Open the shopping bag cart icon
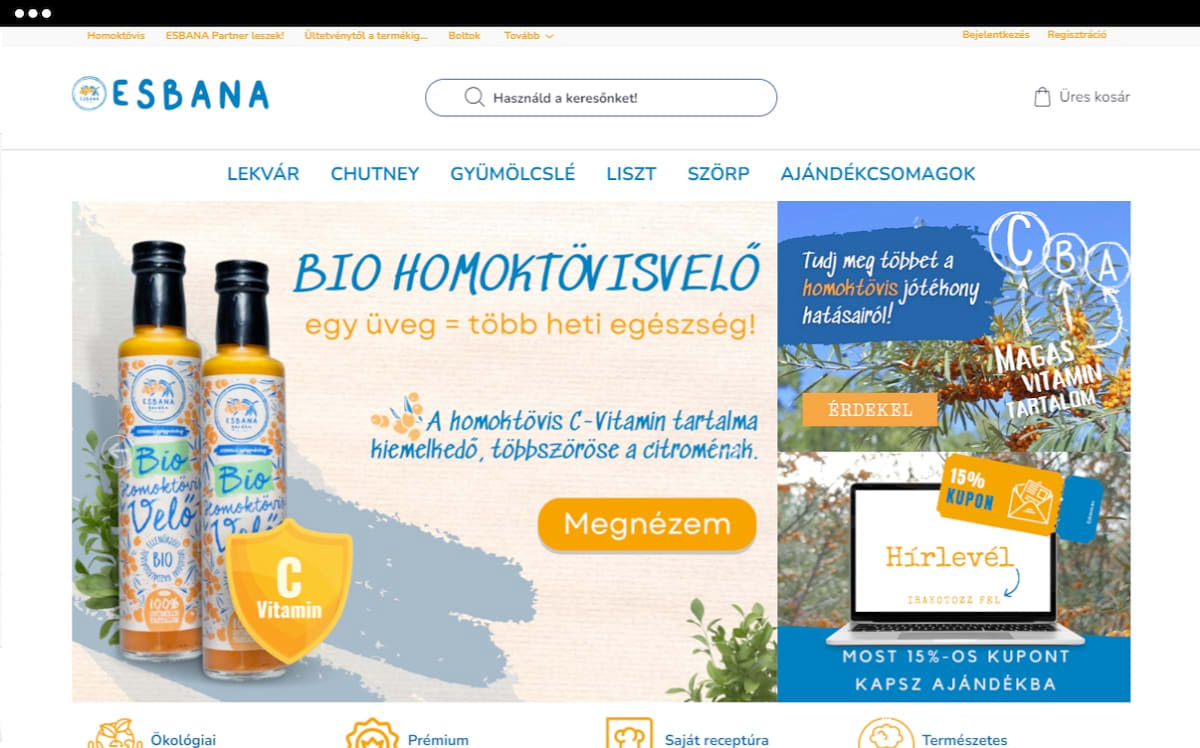The width and height of the screenshot is (1200, 748). point(1042,97)
